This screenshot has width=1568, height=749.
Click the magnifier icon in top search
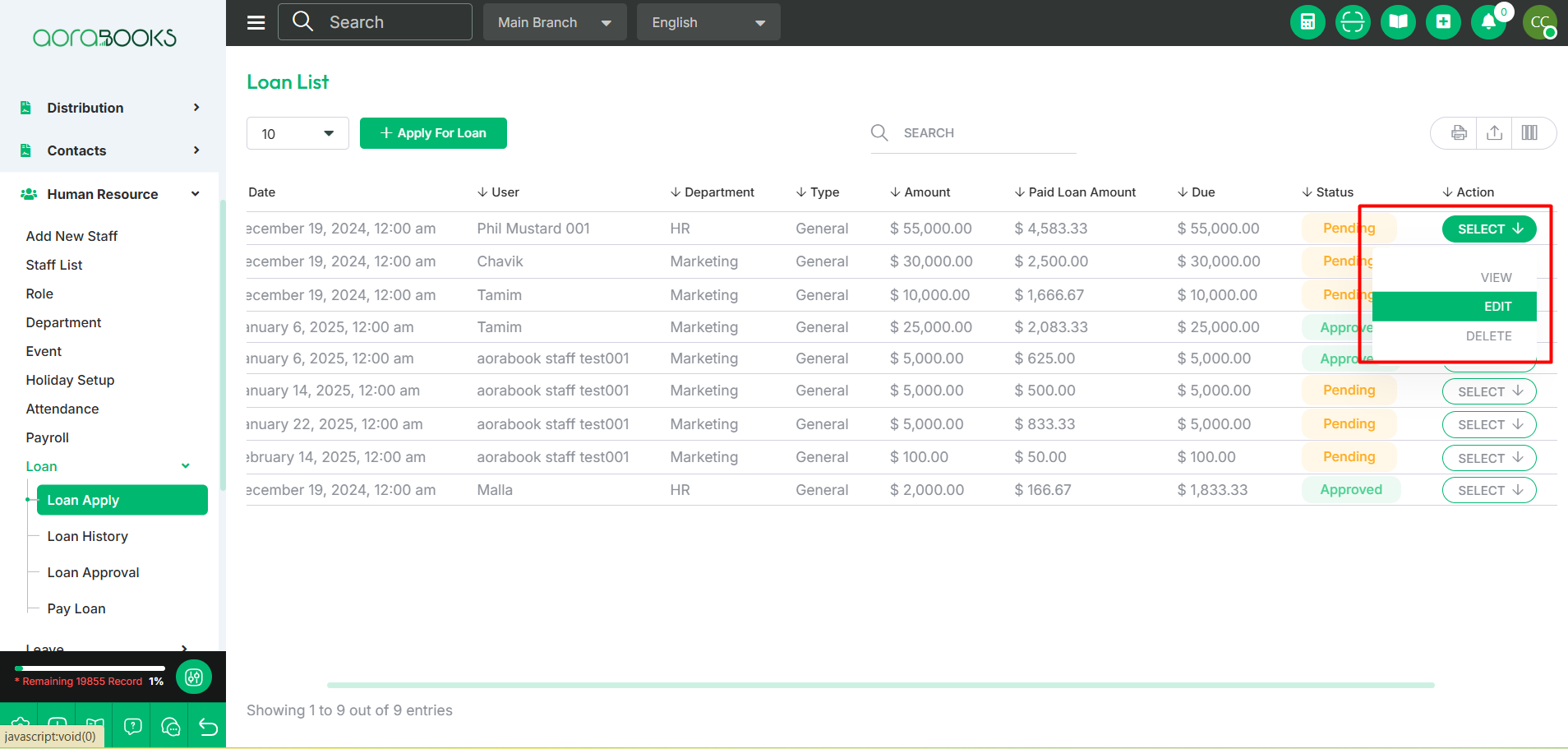coord(302,21)
